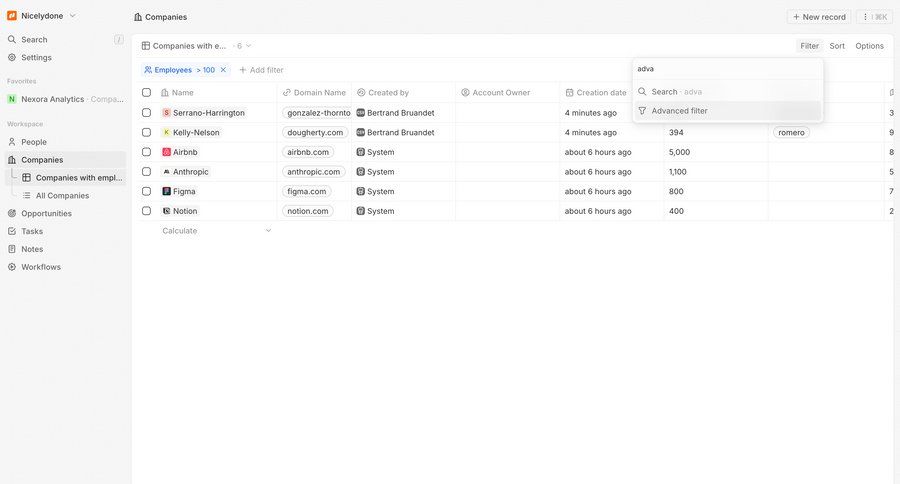Click the Workflows icon in the sidebar
Image resolution: width=900 pixels, height=484 pixels.
click(x=11, y=266)
